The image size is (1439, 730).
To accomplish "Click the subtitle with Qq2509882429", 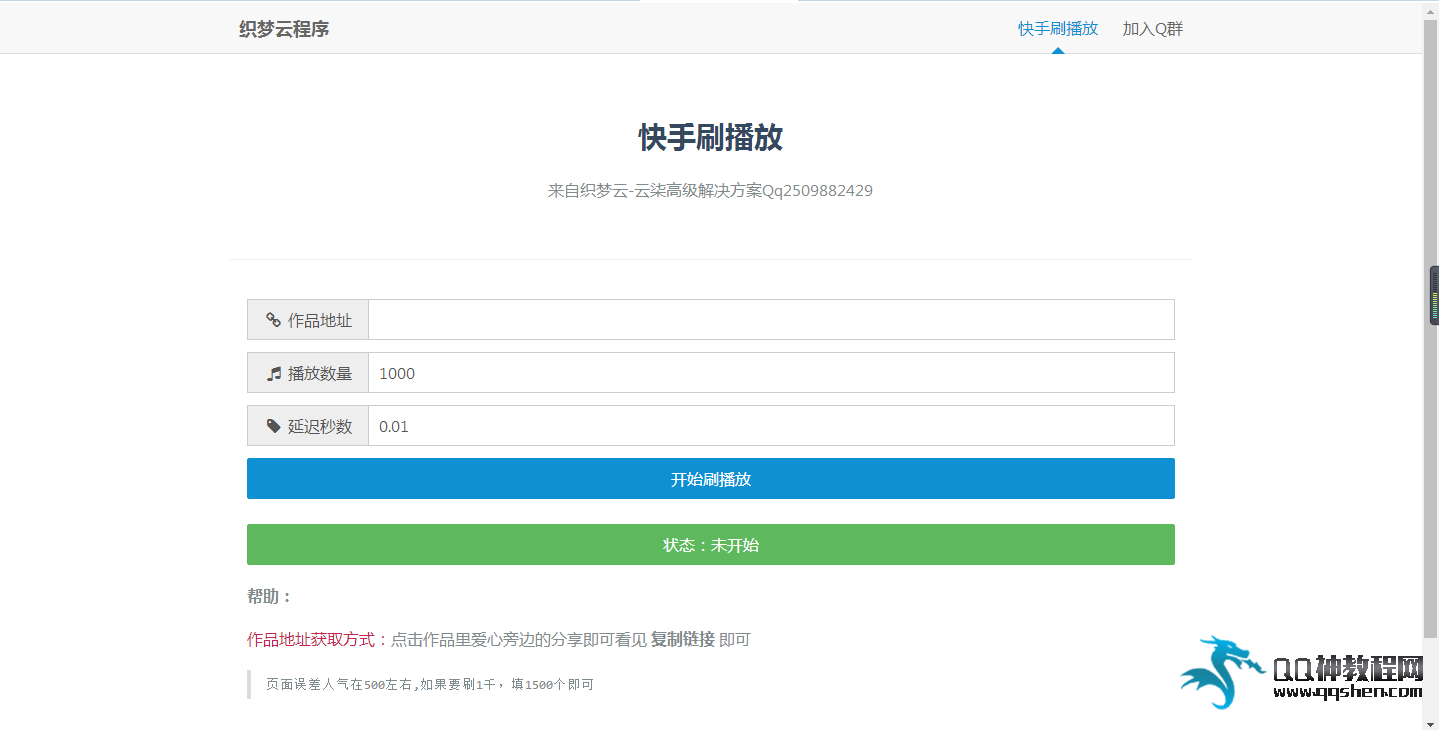I will click(710, 190).
